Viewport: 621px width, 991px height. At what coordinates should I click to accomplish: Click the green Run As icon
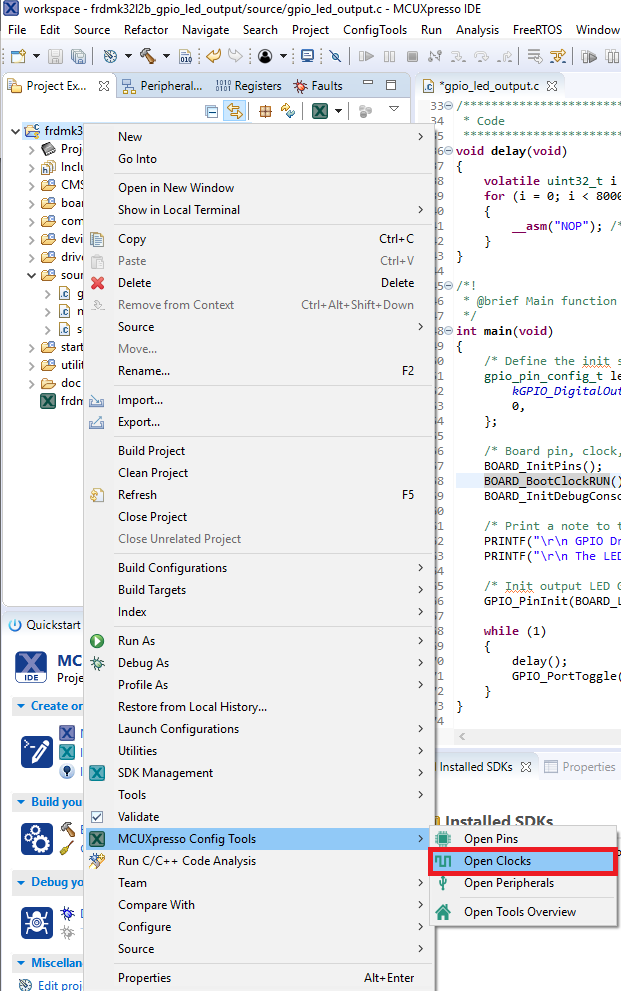(97, 641)
